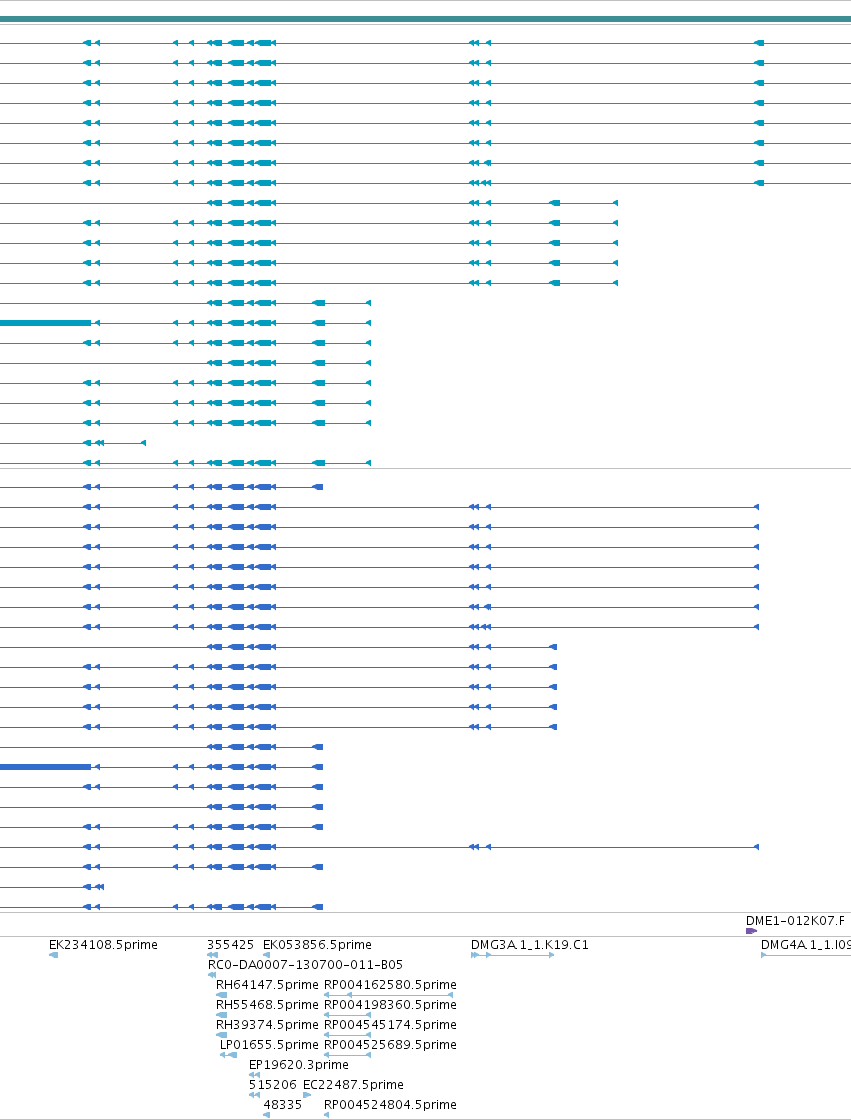Click the teal bar along the top
Viewport: 851px width, 1120px height.
pyautogui.click(x=425, y=19)
